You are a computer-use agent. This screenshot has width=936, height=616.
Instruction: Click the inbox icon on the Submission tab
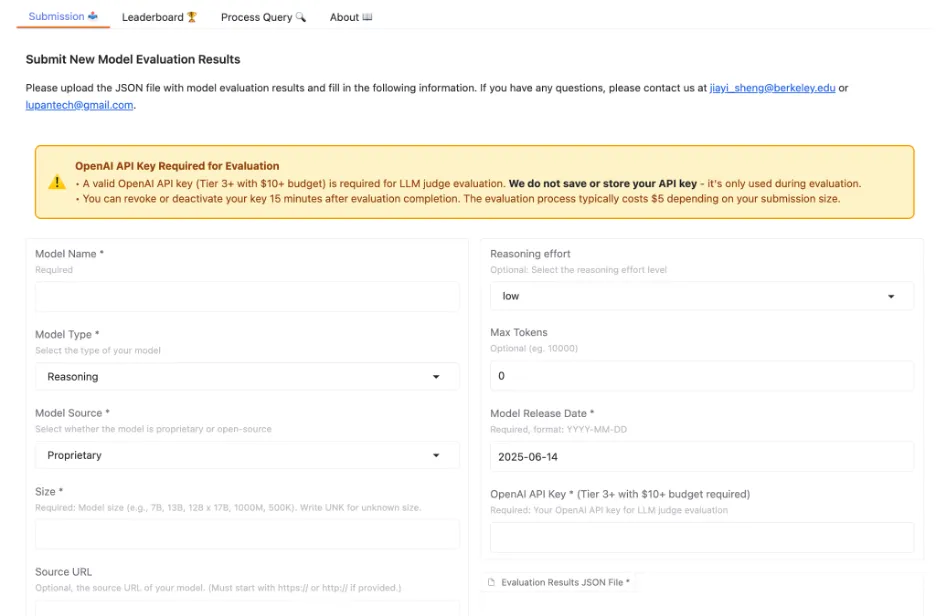point(93,16)
